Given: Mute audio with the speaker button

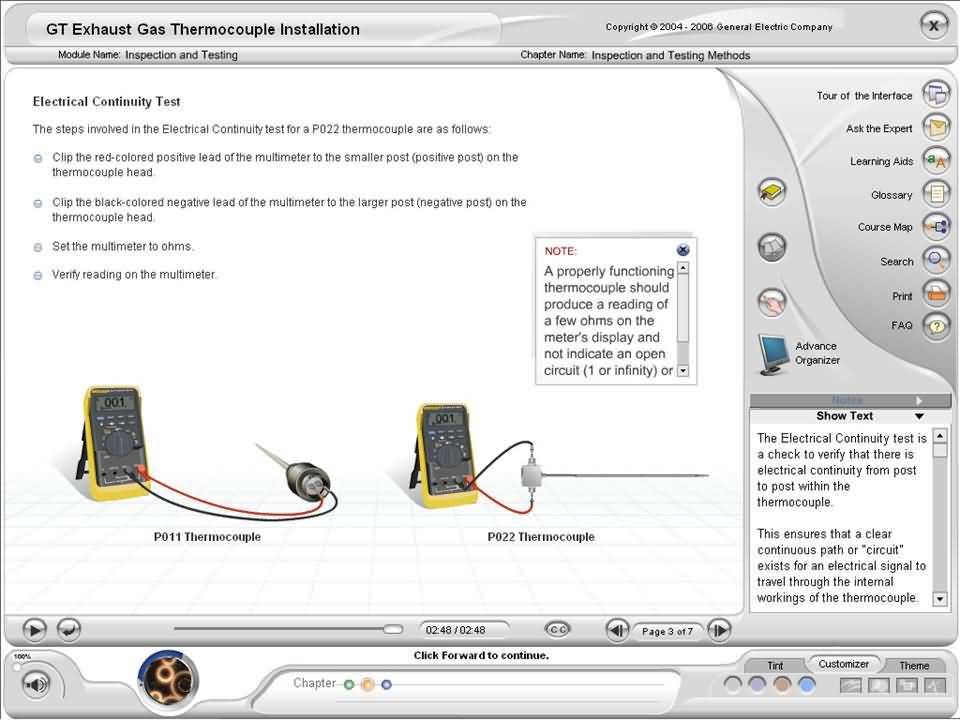Looking at the screenshot, I should pyautogui.click(x=36, y=685).
